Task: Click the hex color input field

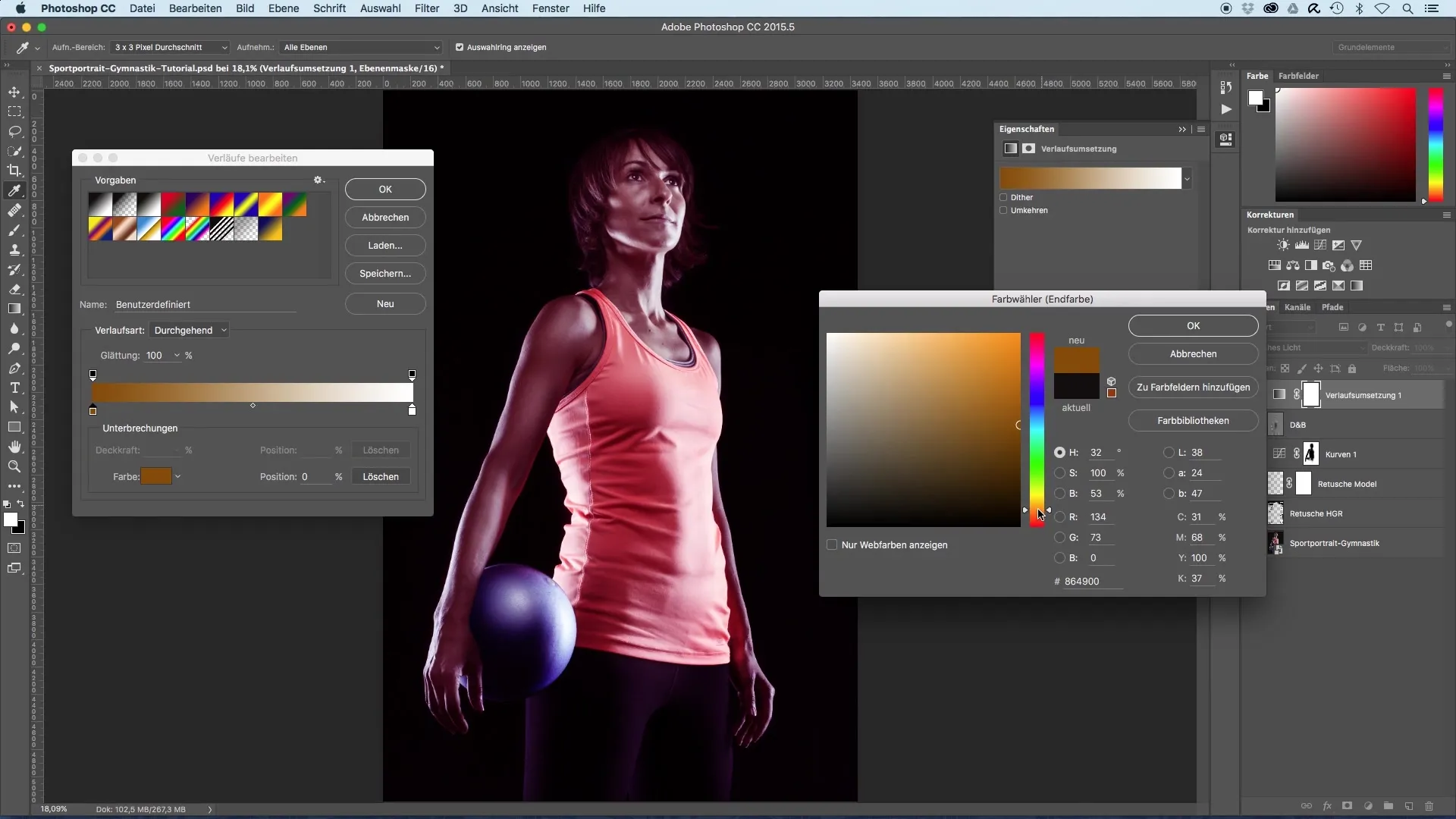Action: click(x=1093, y=581)
